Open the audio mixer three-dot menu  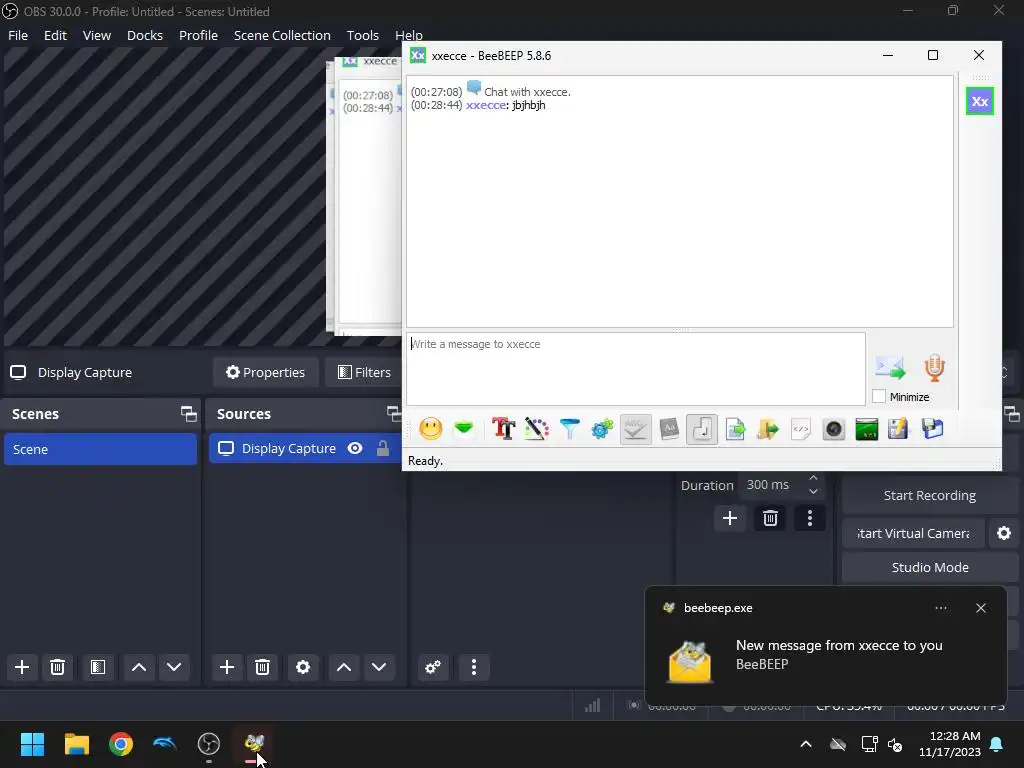[x=474, y=667]
